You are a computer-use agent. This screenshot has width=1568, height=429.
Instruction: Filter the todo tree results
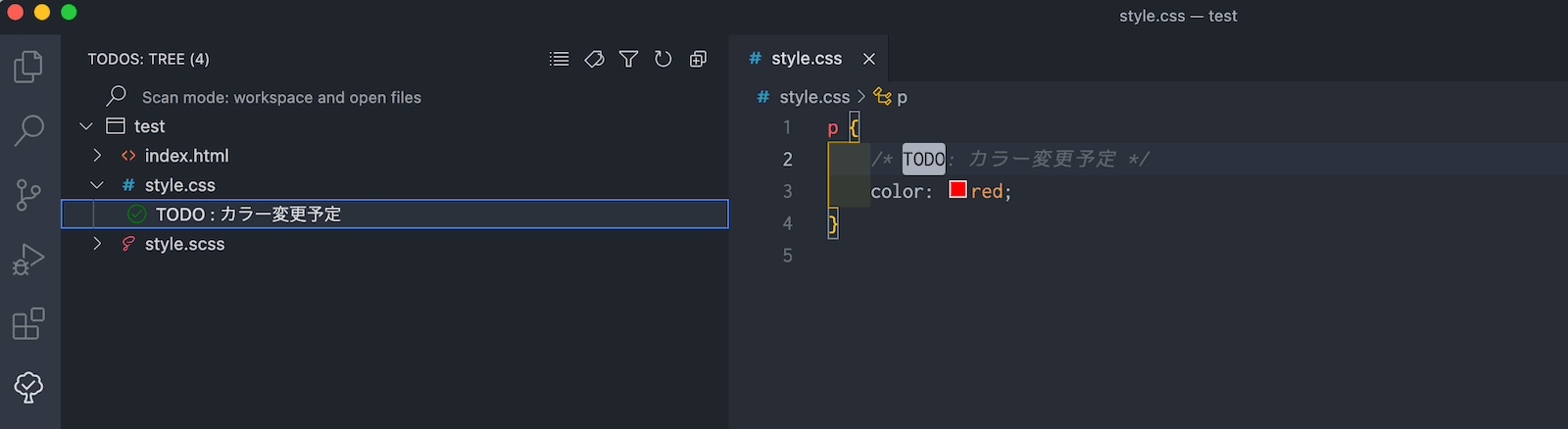coord(629,59)
